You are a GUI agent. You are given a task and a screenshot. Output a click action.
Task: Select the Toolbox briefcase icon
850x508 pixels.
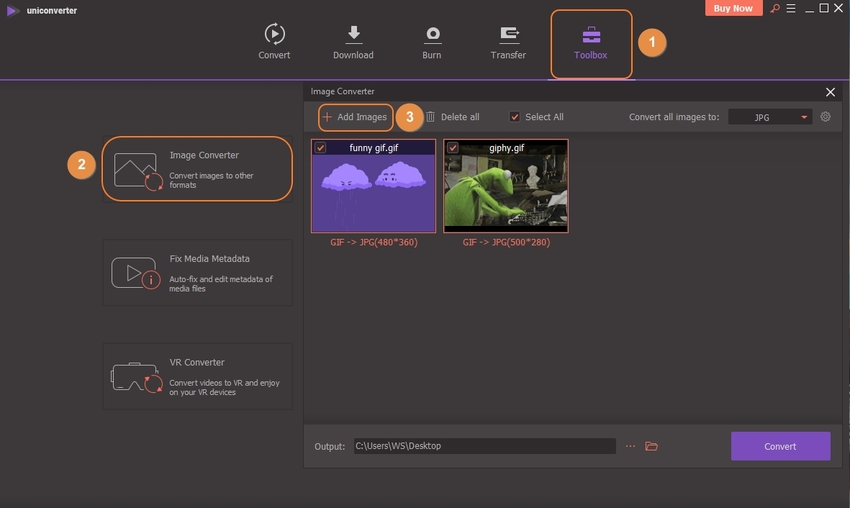(590, 34)
